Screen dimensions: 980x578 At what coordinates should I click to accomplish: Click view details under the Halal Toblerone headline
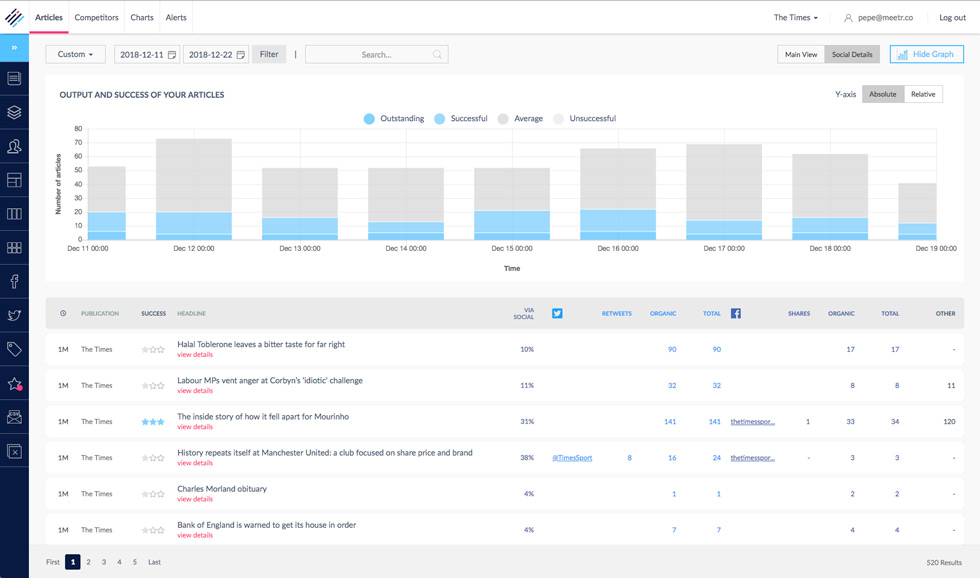coord(195,355)
